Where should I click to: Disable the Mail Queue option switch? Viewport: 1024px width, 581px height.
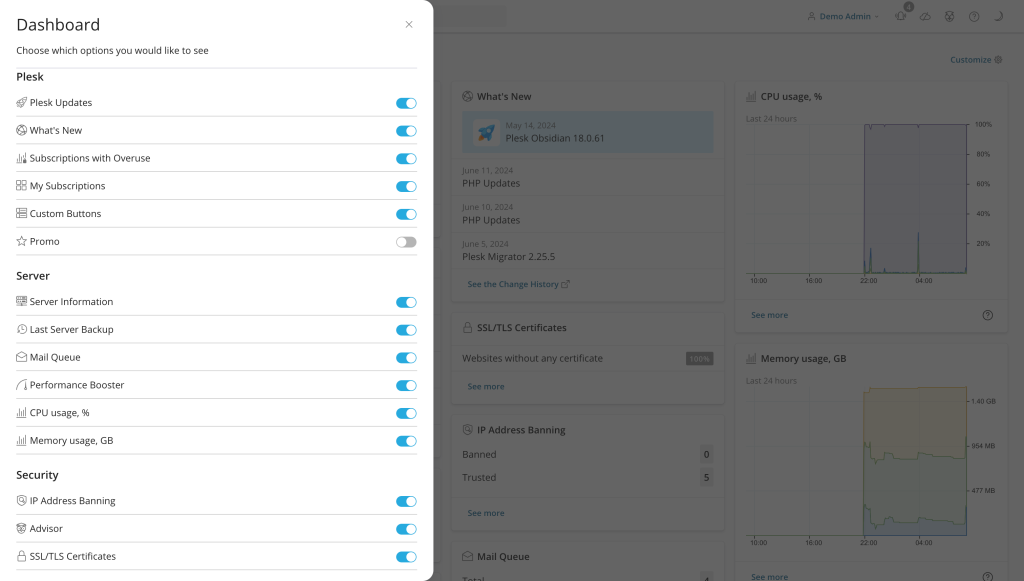tap(406, 358)
